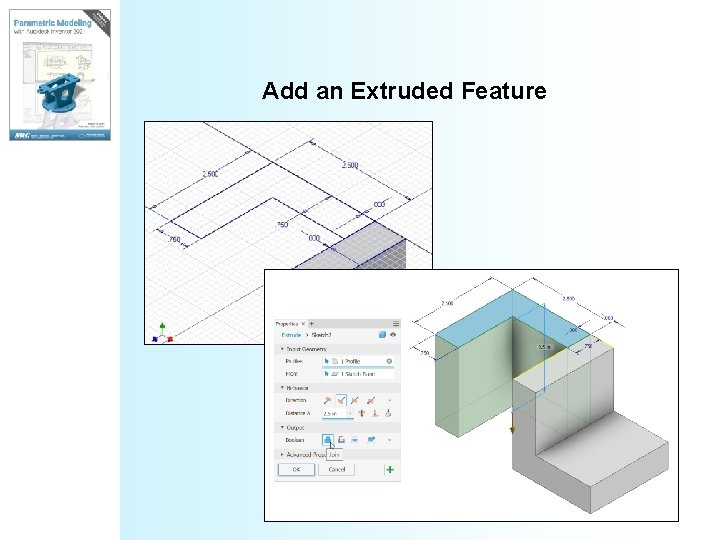Viewport: 720px width, 540px height.
Task: Clear the Profiles selection
Action: click(x=389, y=361)
